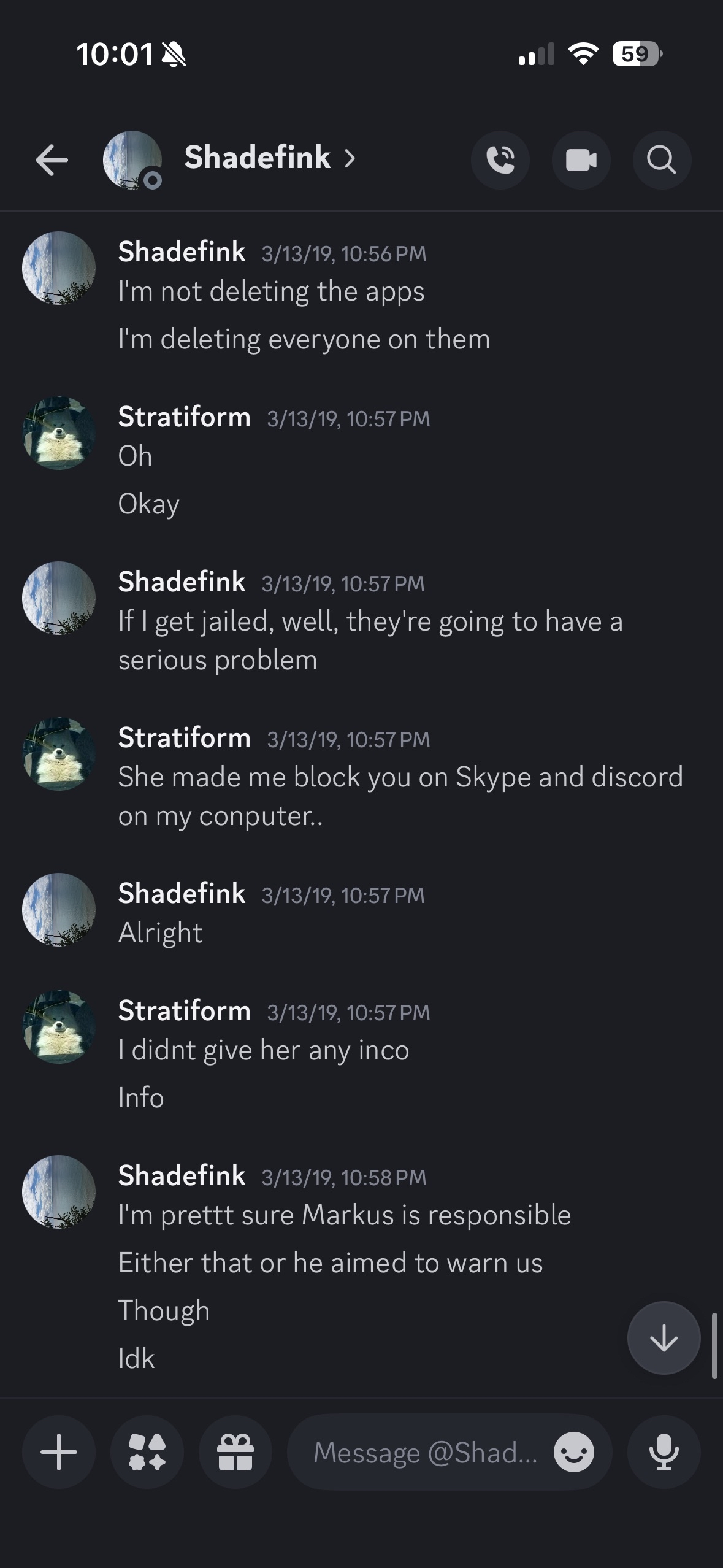Jump to latest messages with down arrow
723x1568 pixels.
click(x=663, y=1338)
